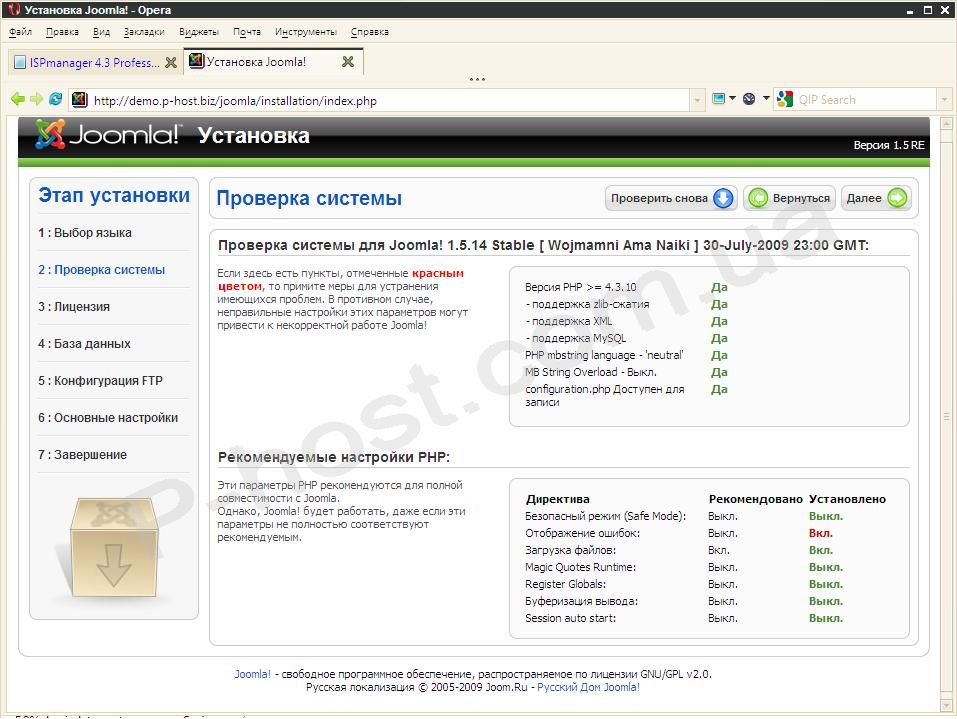Open the Инструменты menu
The height and width of the screenshot is (719, 957).
point(306,32)
